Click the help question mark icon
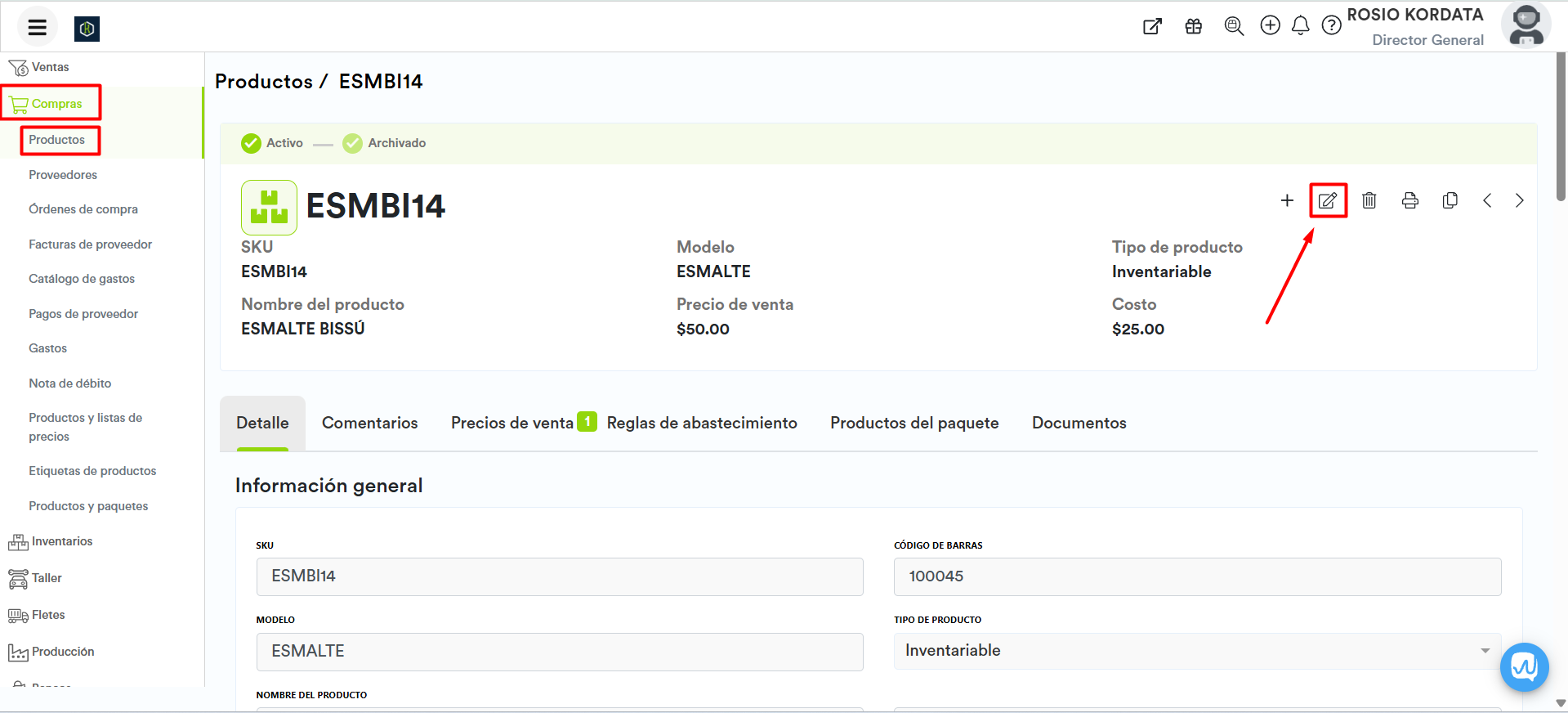The height and width of the screenshot is (713, 1568). [1331, 26]
